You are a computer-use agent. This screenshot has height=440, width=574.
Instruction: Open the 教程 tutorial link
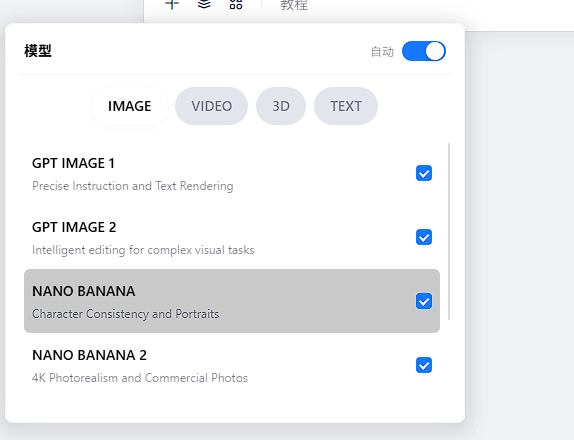tap(294, 5)
